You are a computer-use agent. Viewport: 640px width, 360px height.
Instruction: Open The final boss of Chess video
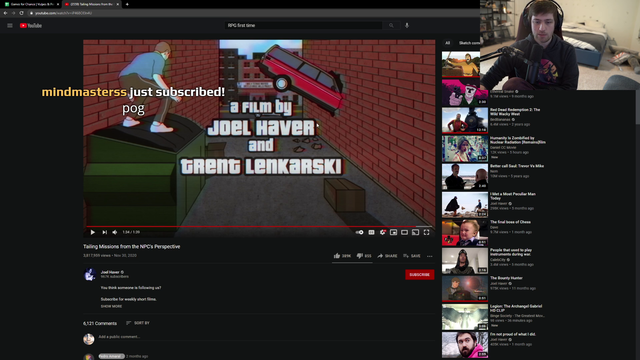[465, 233]
